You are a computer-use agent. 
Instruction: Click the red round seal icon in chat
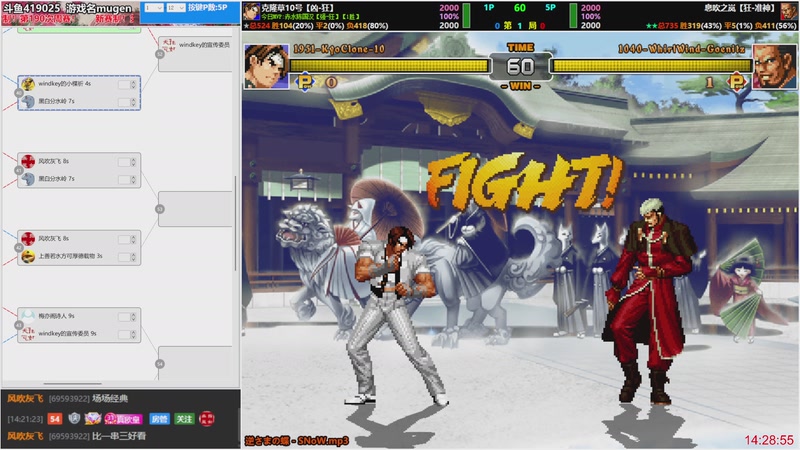pyautogui.click(x=207, y=419)
